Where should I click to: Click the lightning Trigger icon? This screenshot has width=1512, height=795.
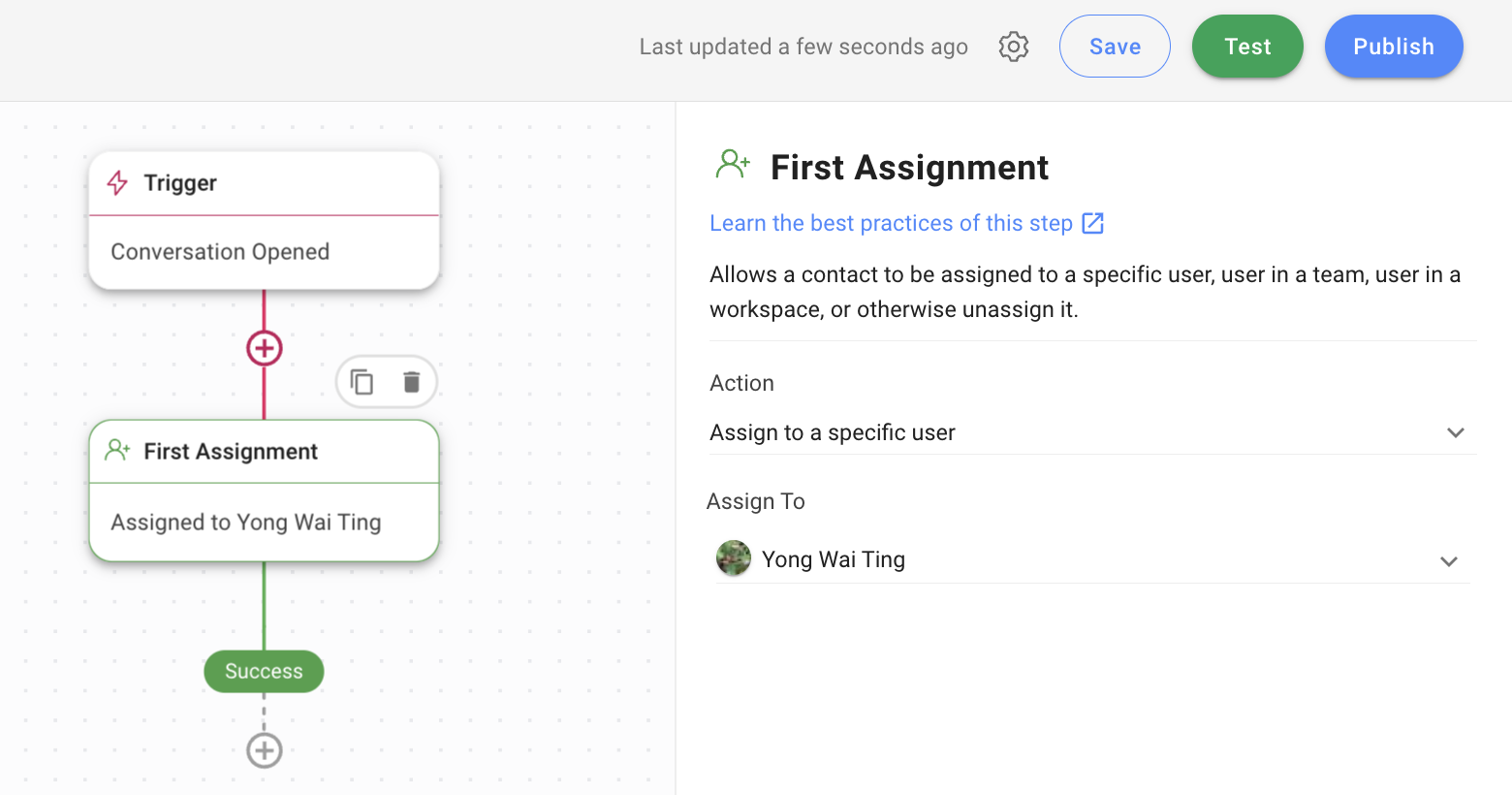click(117, 182)
